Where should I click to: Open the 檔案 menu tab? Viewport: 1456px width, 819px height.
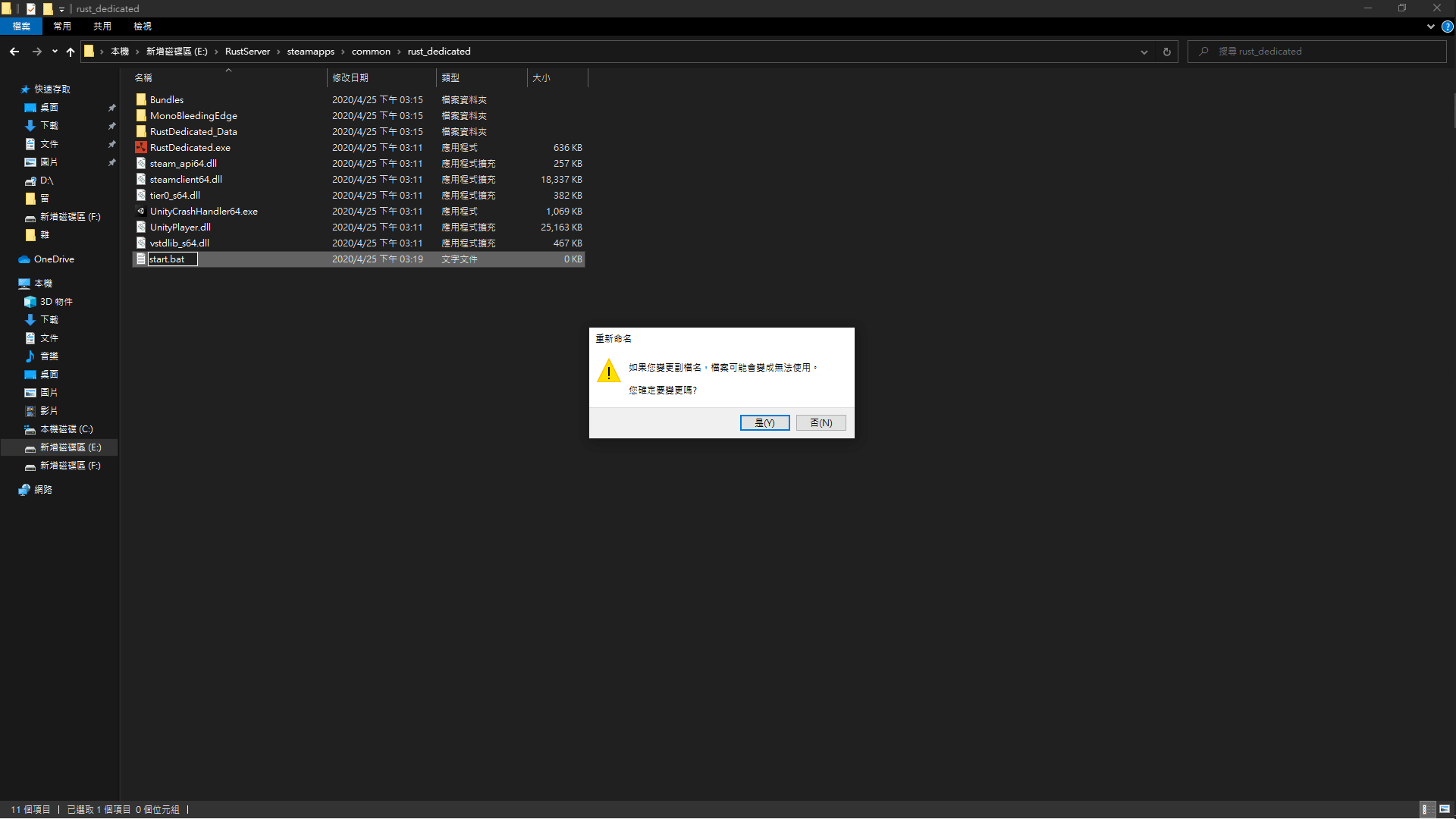pyautogui.click(x=21, y=27)
